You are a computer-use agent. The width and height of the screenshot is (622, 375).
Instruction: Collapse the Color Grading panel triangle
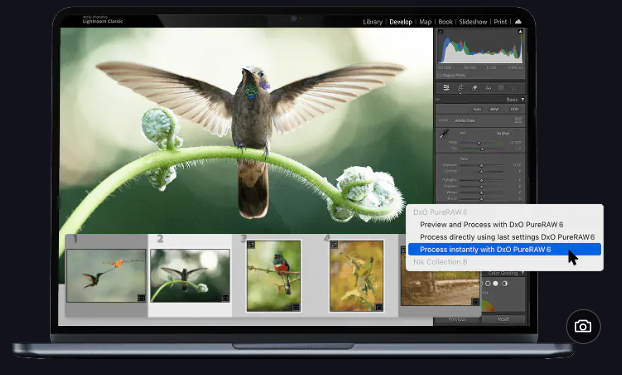click(522, 273)
